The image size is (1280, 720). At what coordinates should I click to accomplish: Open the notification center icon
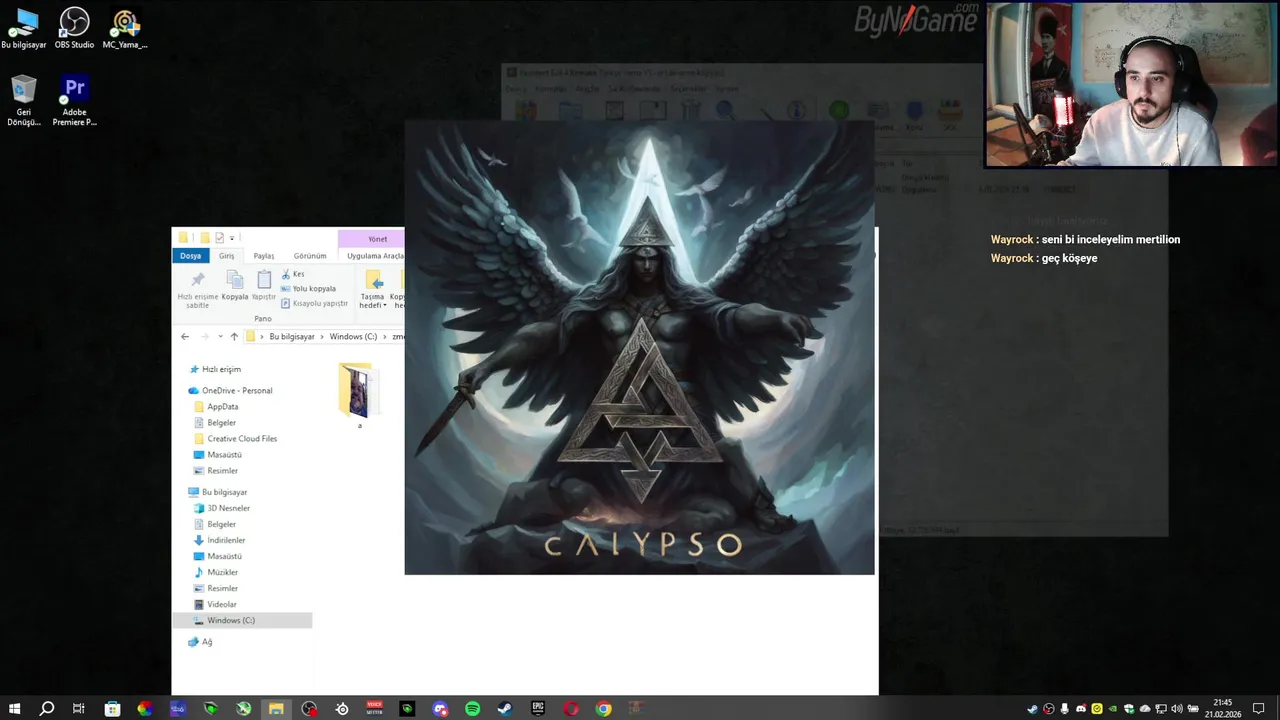point(1259,709)
